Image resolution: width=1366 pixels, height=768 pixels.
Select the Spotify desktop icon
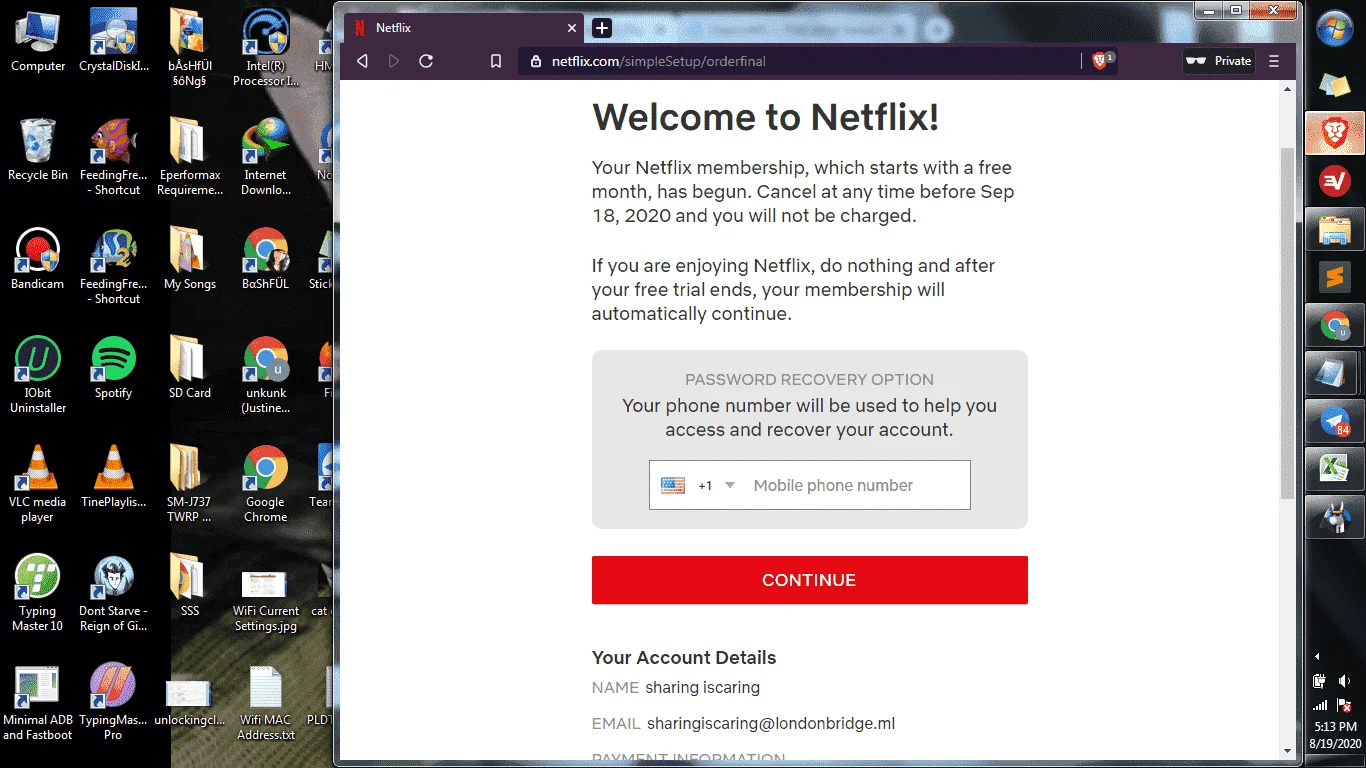coord(113,368)
